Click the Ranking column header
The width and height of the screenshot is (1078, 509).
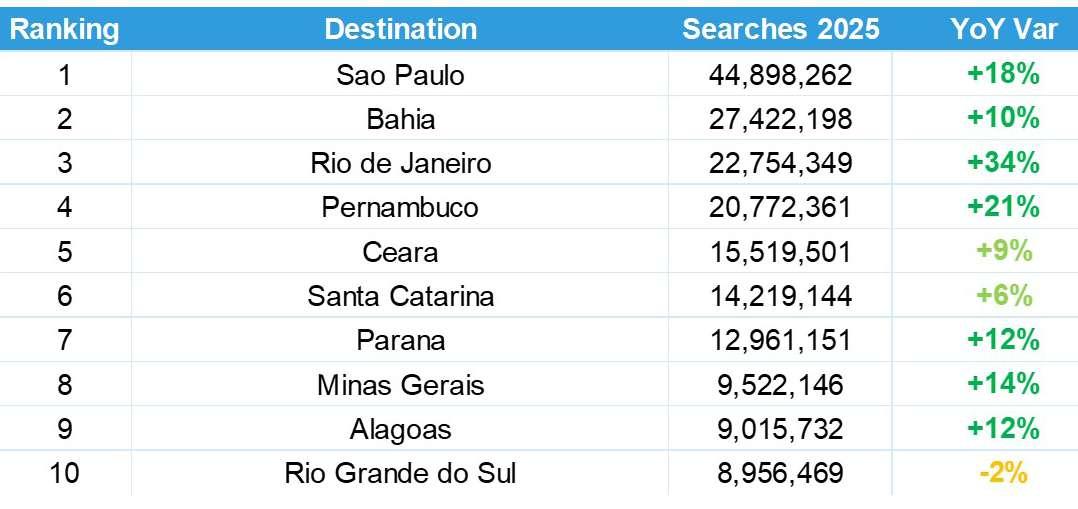pyautogui.click(x=65, y=29)
